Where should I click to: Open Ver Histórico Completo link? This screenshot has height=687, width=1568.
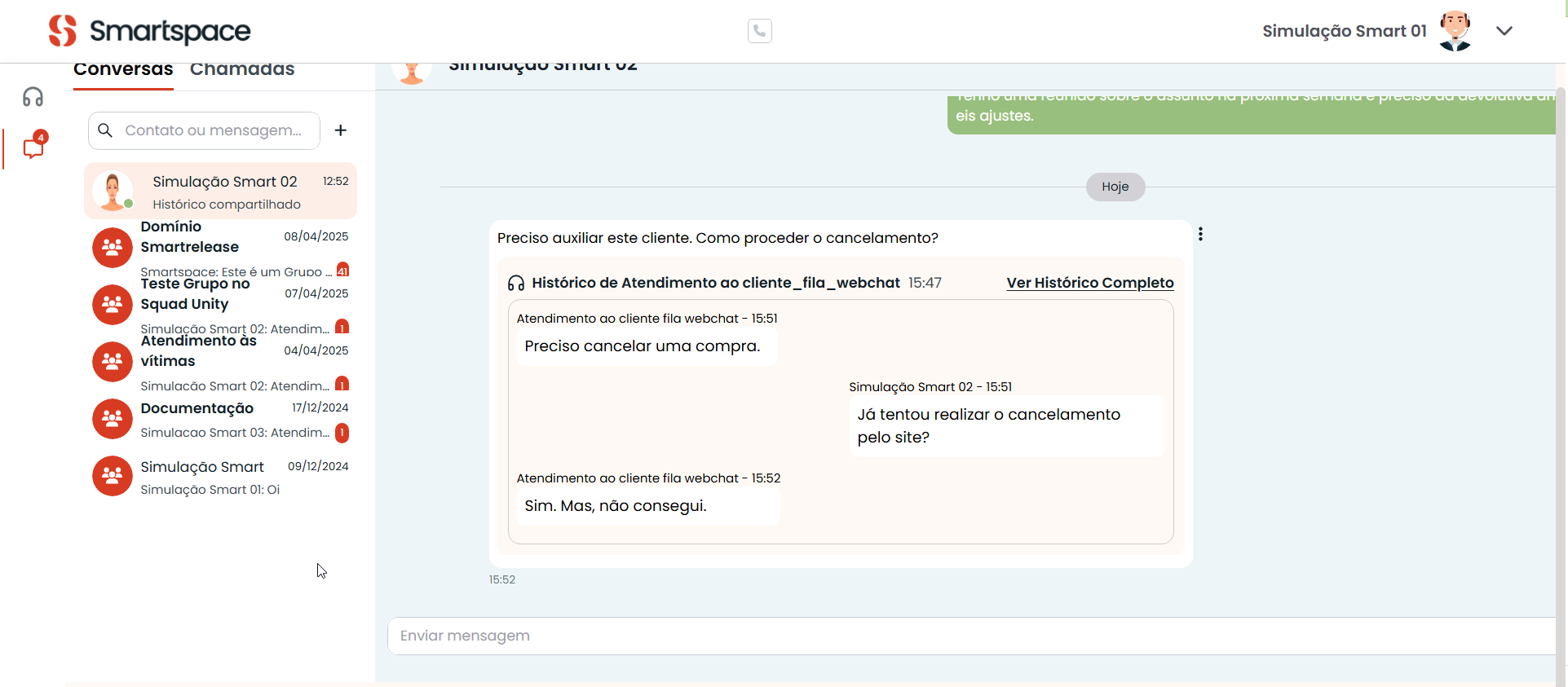point(1089,283)
